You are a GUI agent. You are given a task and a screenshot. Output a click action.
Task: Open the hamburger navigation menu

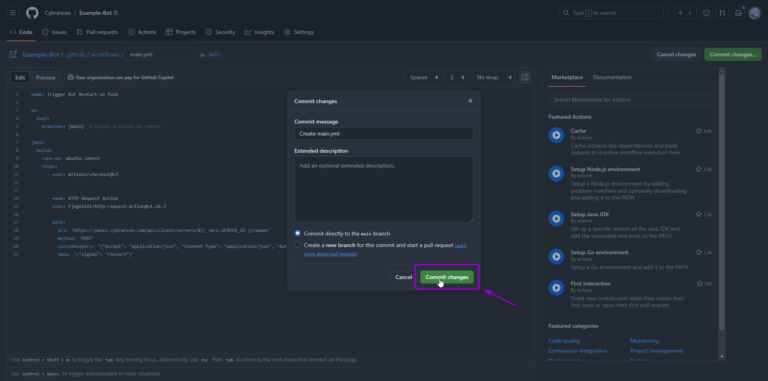click(x=13, y=13)
